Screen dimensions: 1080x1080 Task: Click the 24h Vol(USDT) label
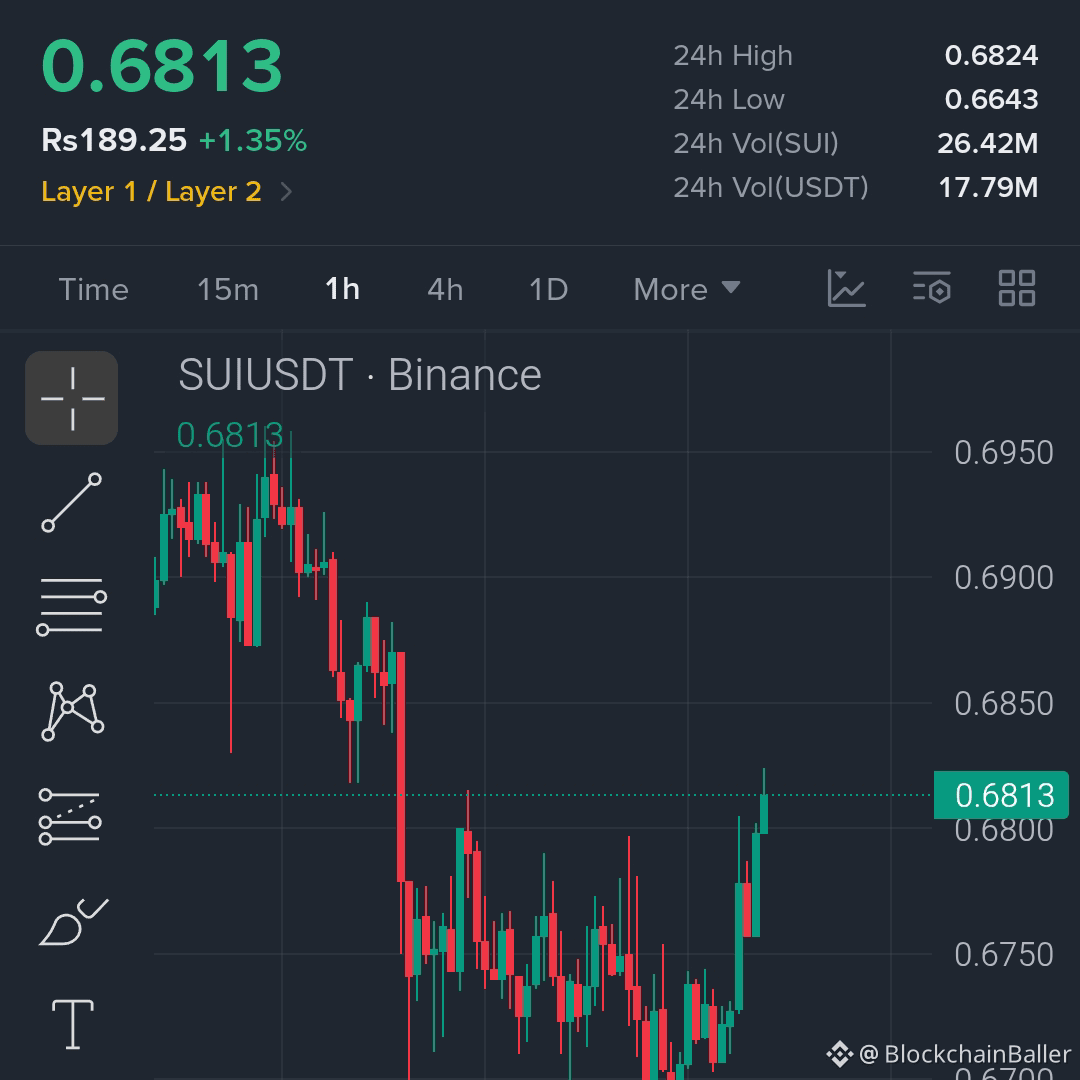tap(771, 187)
